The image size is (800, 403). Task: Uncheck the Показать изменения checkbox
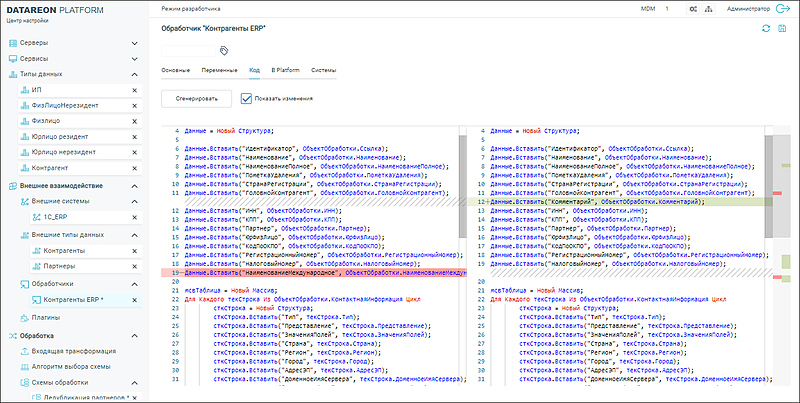tap(247, 99)
